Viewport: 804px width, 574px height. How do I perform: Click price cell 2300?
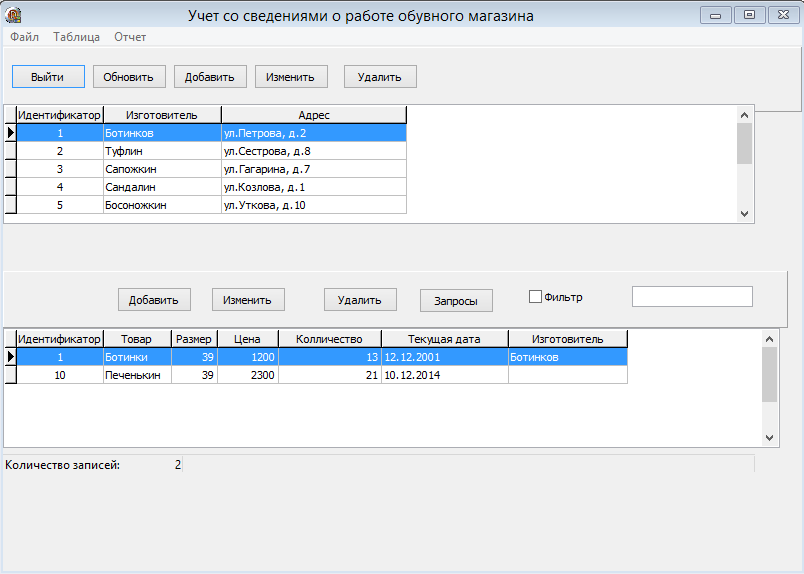click(x=248, y=375)
